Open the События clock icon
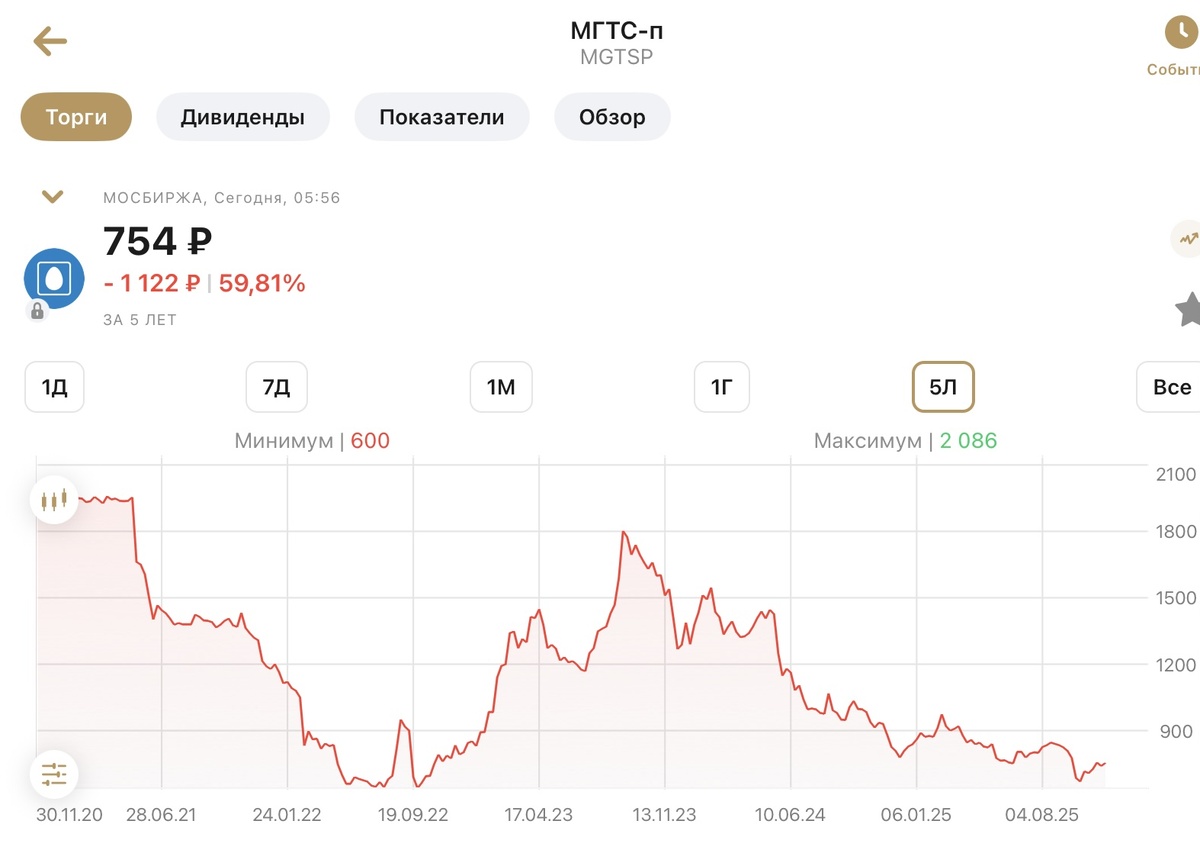Viewport: 1200px width, 866px height. point(1181,33)
